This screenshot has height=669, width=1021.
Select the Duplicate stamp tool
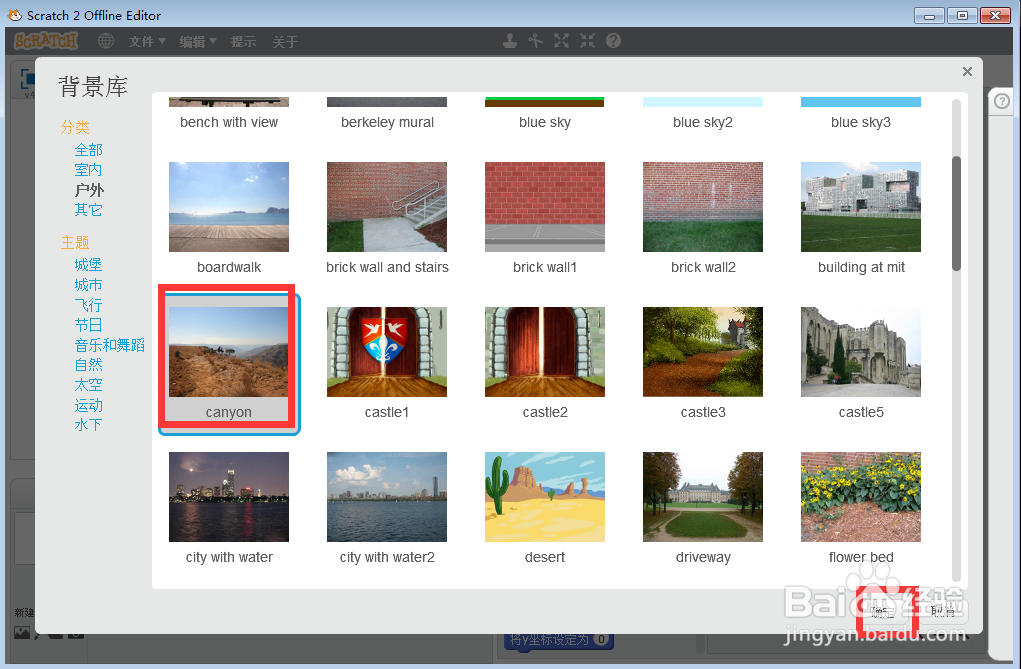[x=510, y=41]
